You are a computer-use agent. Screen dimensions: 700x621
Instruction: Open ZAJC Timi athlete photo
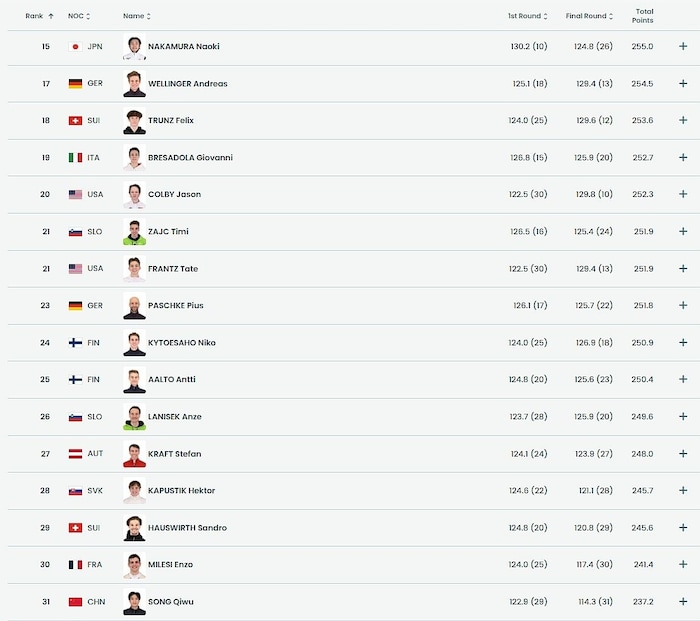point(134,232)
